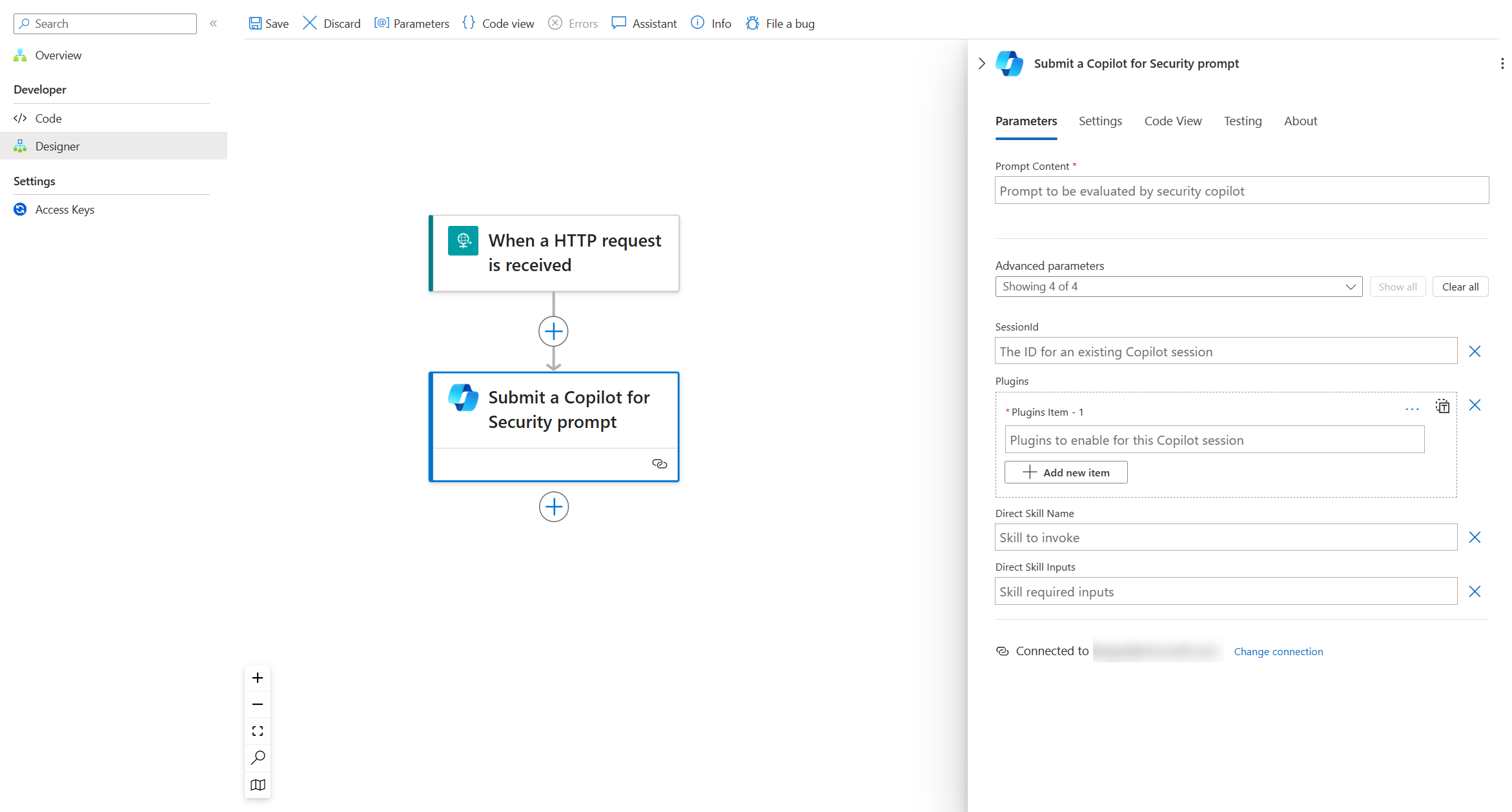This screenshot has width=1512, height=812.
Task: Open the Assistant chat
Action: [x=644, y=23]
